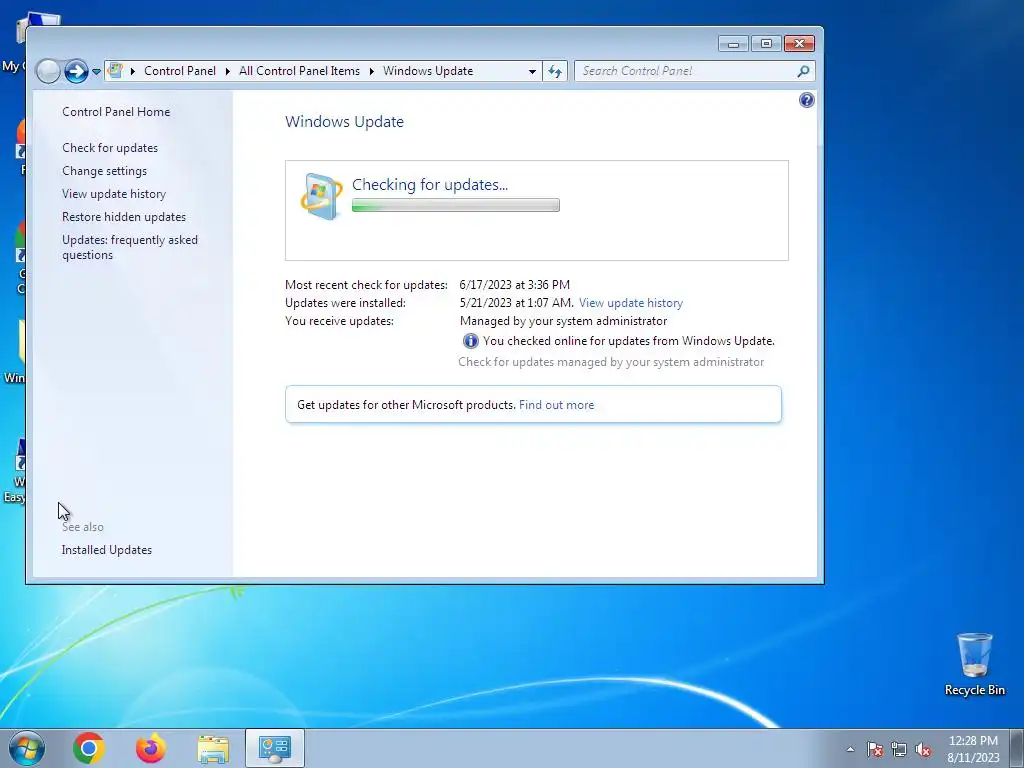Viewport: 1024px width, 768px height.
Task: Go forward with the Forward arrow button
Action: (76, 71)
